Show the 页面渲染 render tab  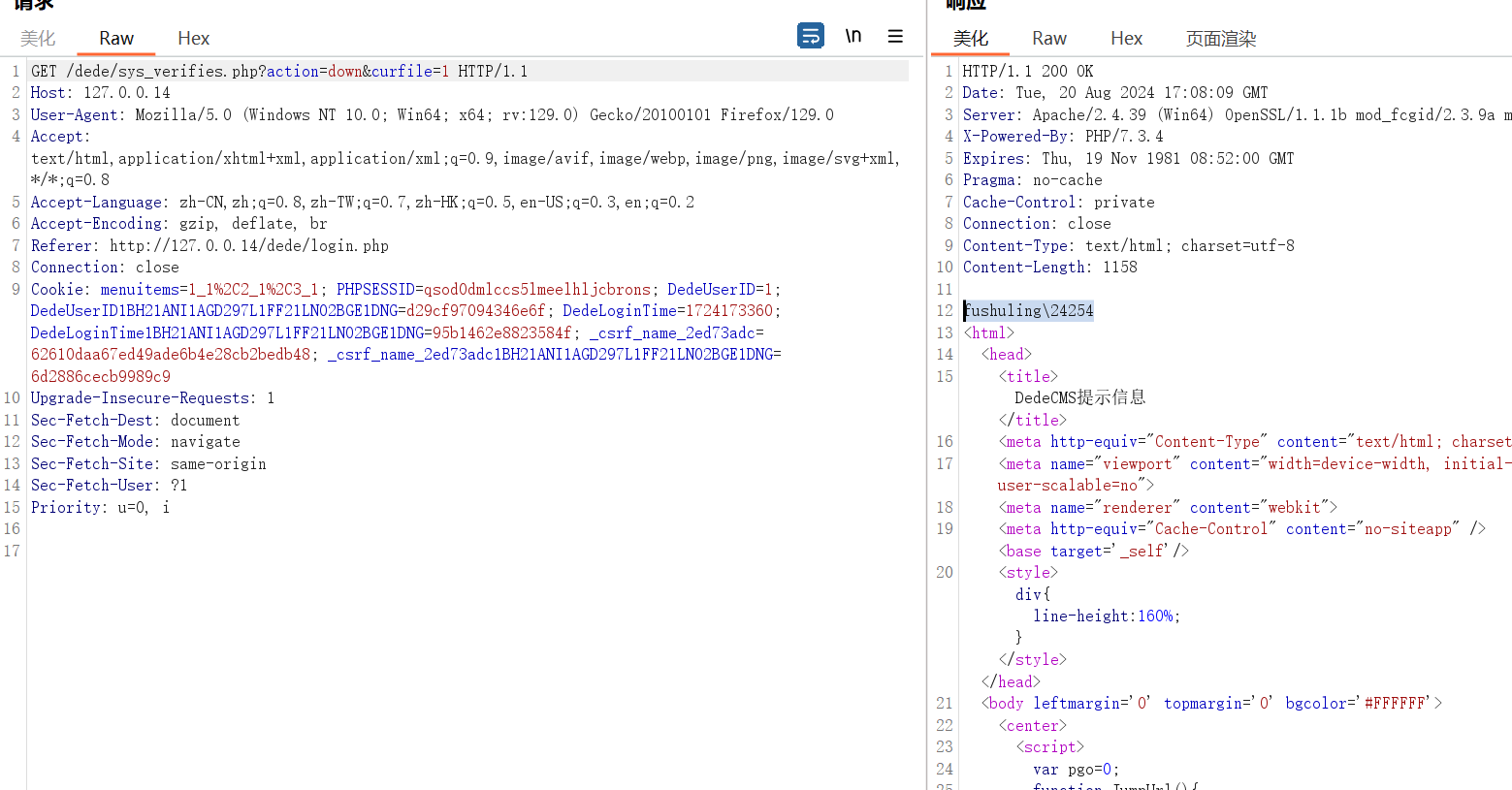click(x=1220, y=39)
